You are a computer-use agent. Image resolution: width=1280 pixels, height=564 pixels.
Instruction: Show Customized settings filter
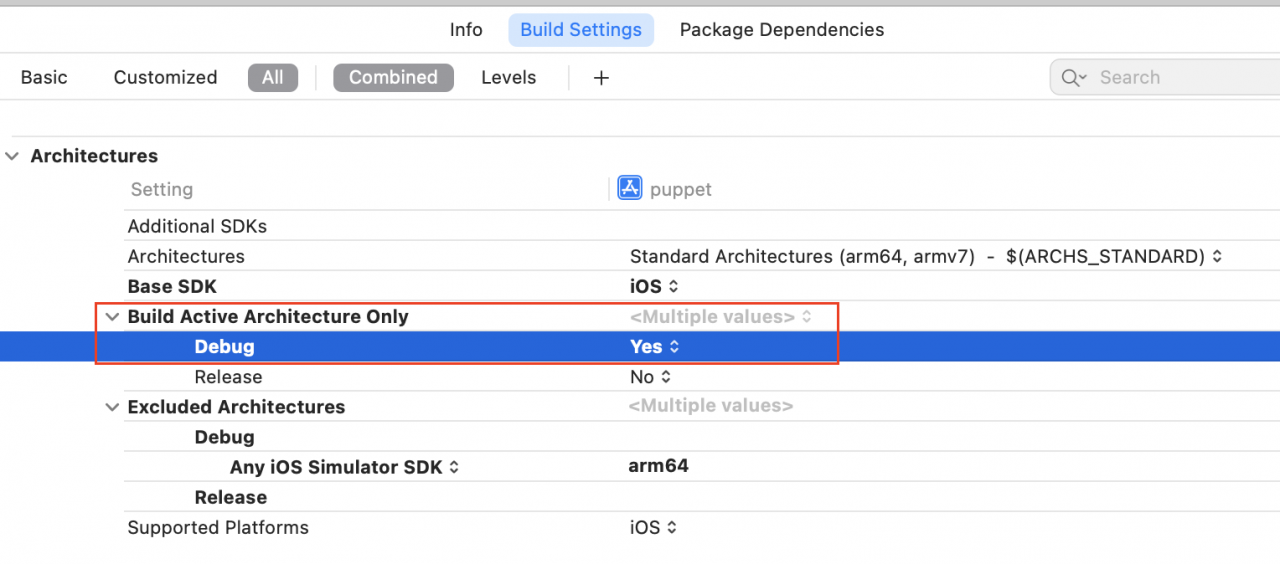click(x=165, y=78)
